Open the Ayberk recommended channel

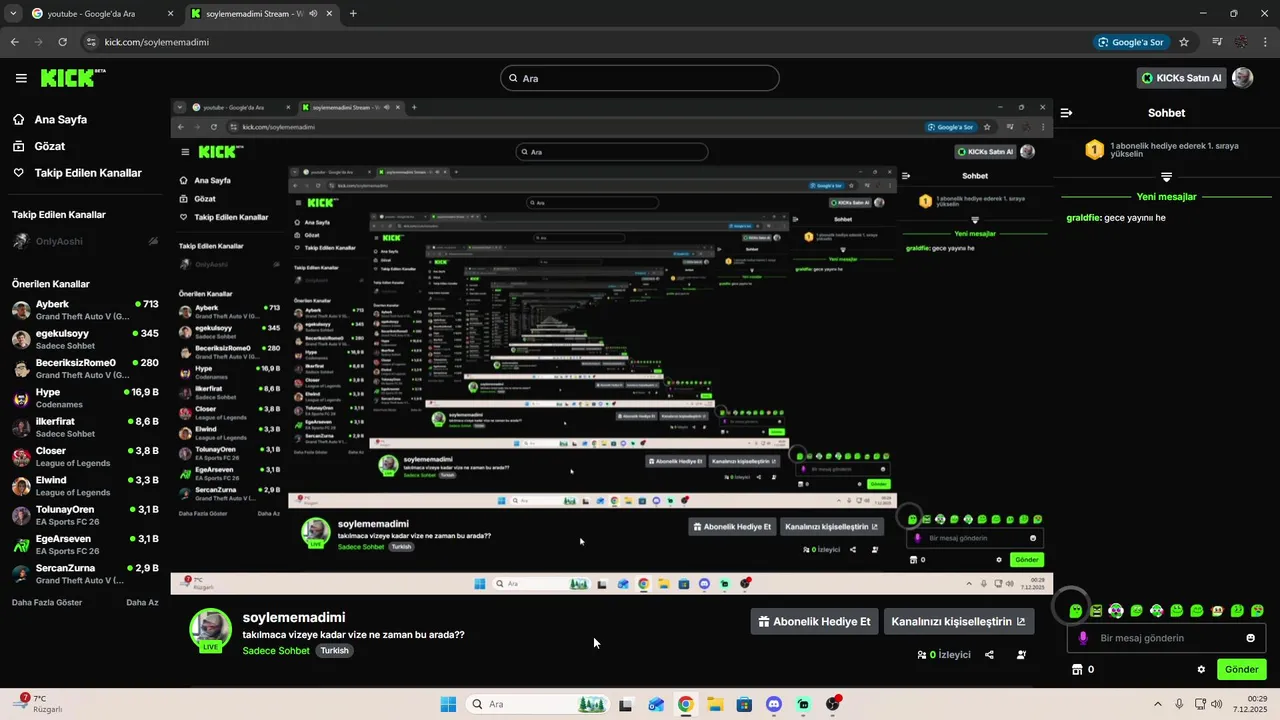click(x=85, y=310)
